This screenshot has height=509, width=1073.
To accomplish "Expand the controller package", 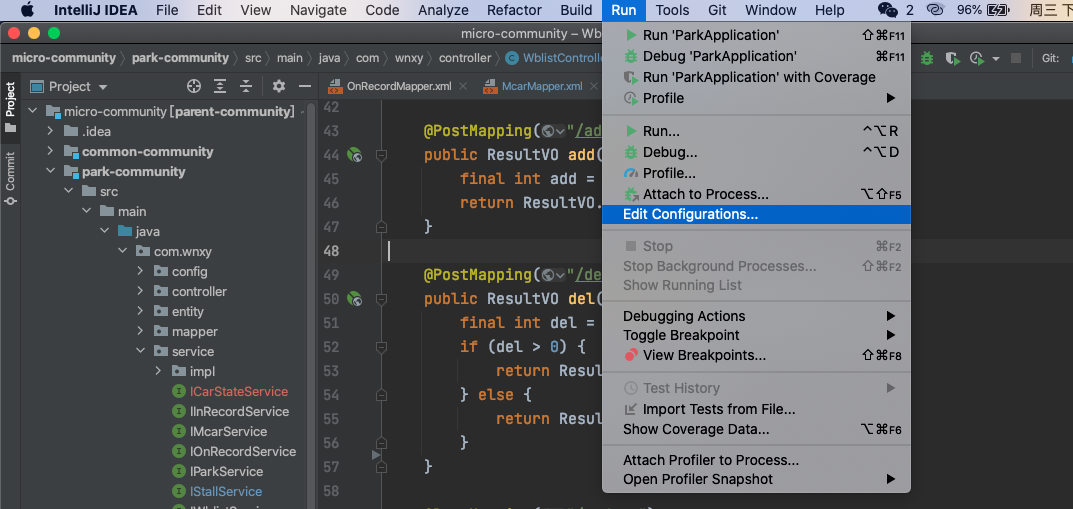I will click(x=140, y=291).
